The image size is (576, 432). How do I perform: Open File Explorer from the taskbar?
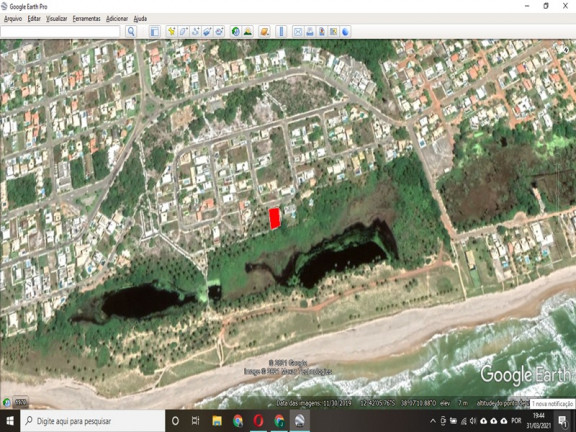[x=217, y=421]
